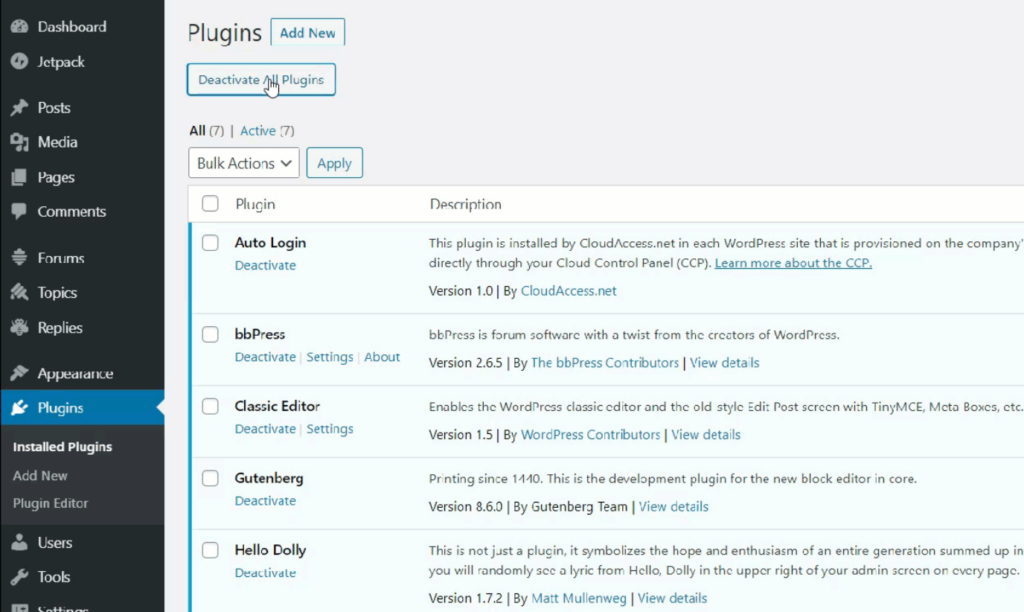Click the Comments bubble icon

click(20, 211)
